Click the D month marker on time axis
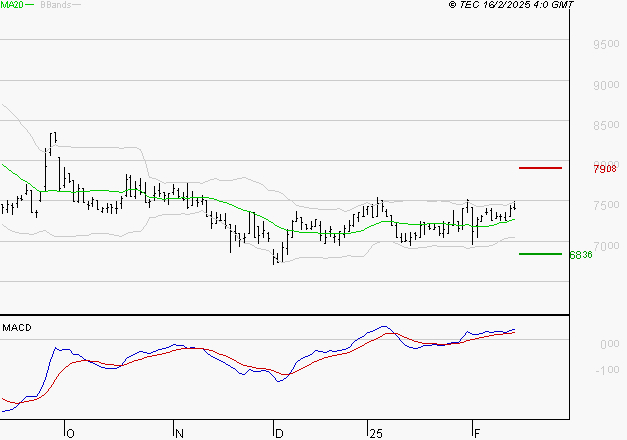Image resolution: width=627 pixels, height=440 pixels. pyautogui.click(x=280, y=433)
